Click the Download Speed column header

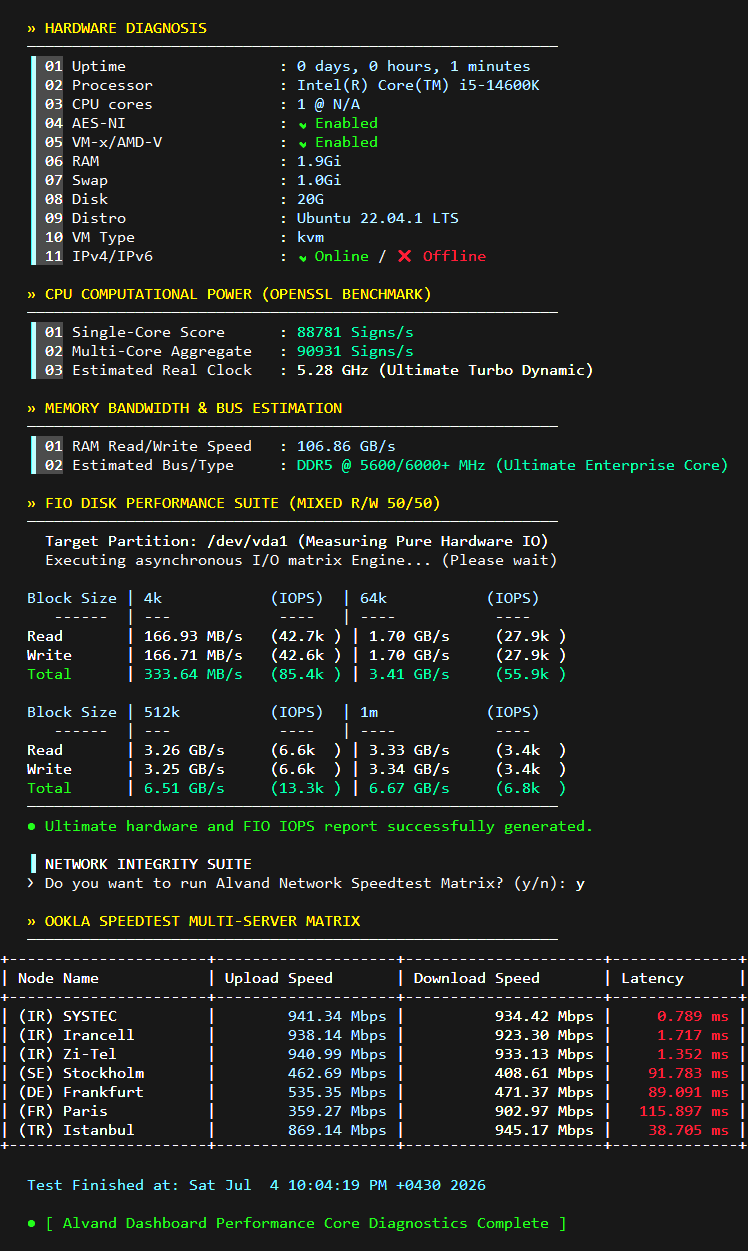point(477,978)
